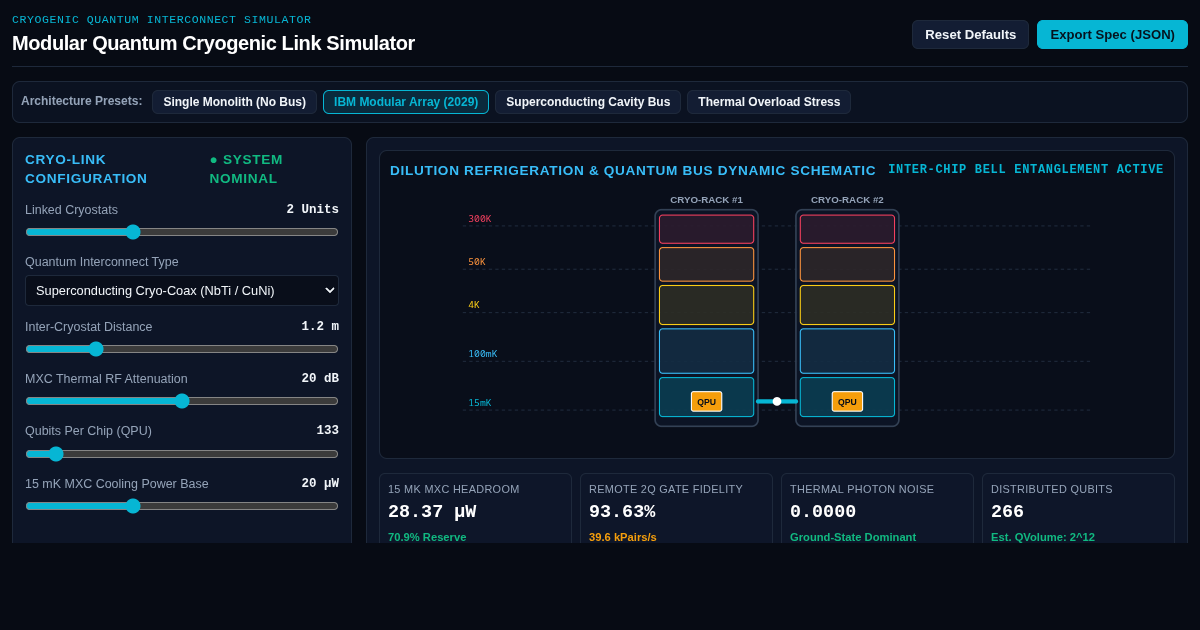
Task: Select Single Monolith (No Bus) preset
Action: click(234, 102)
